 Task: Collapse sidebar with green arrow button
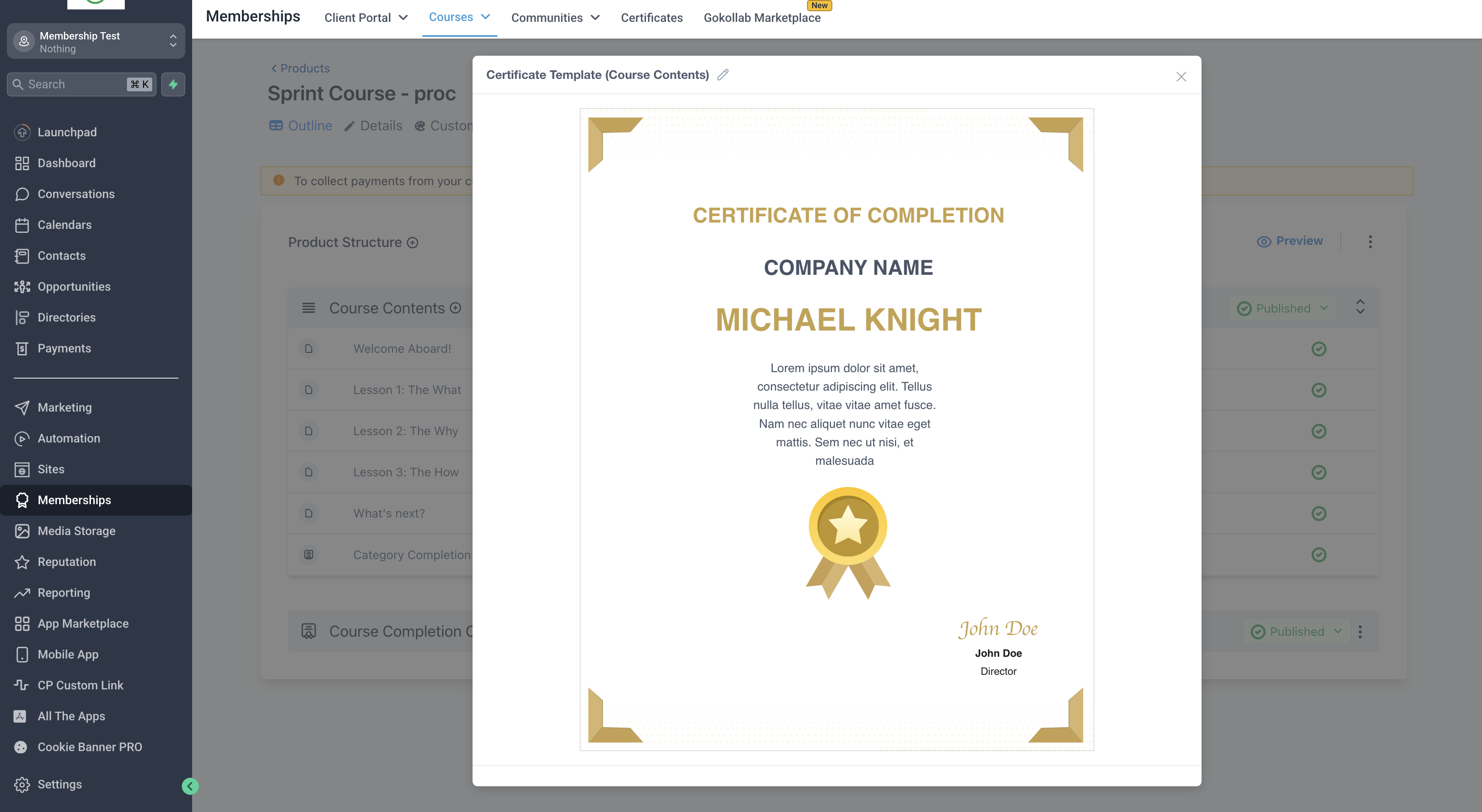pos(190,786)
